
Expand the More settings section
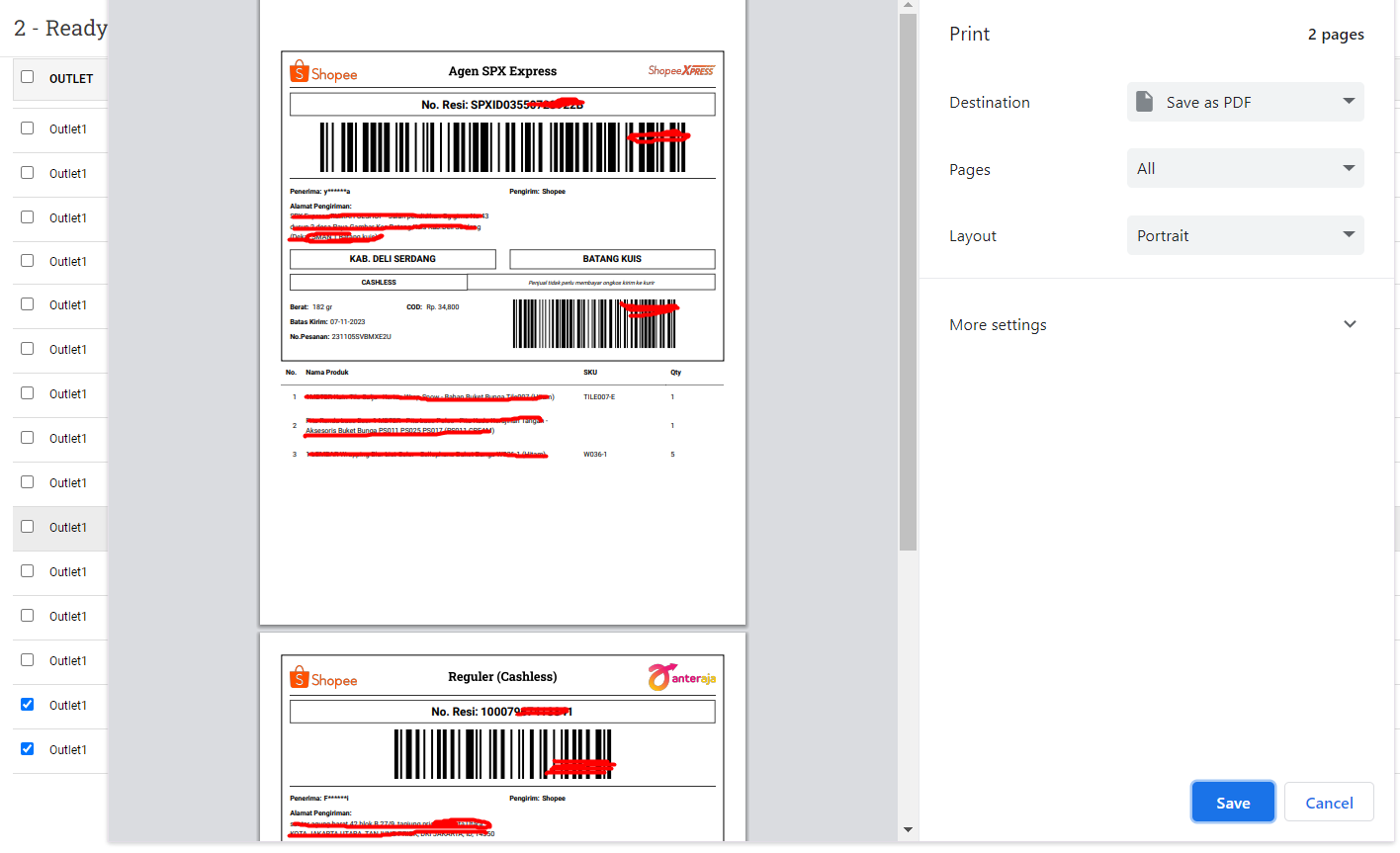click(1157, 324)
